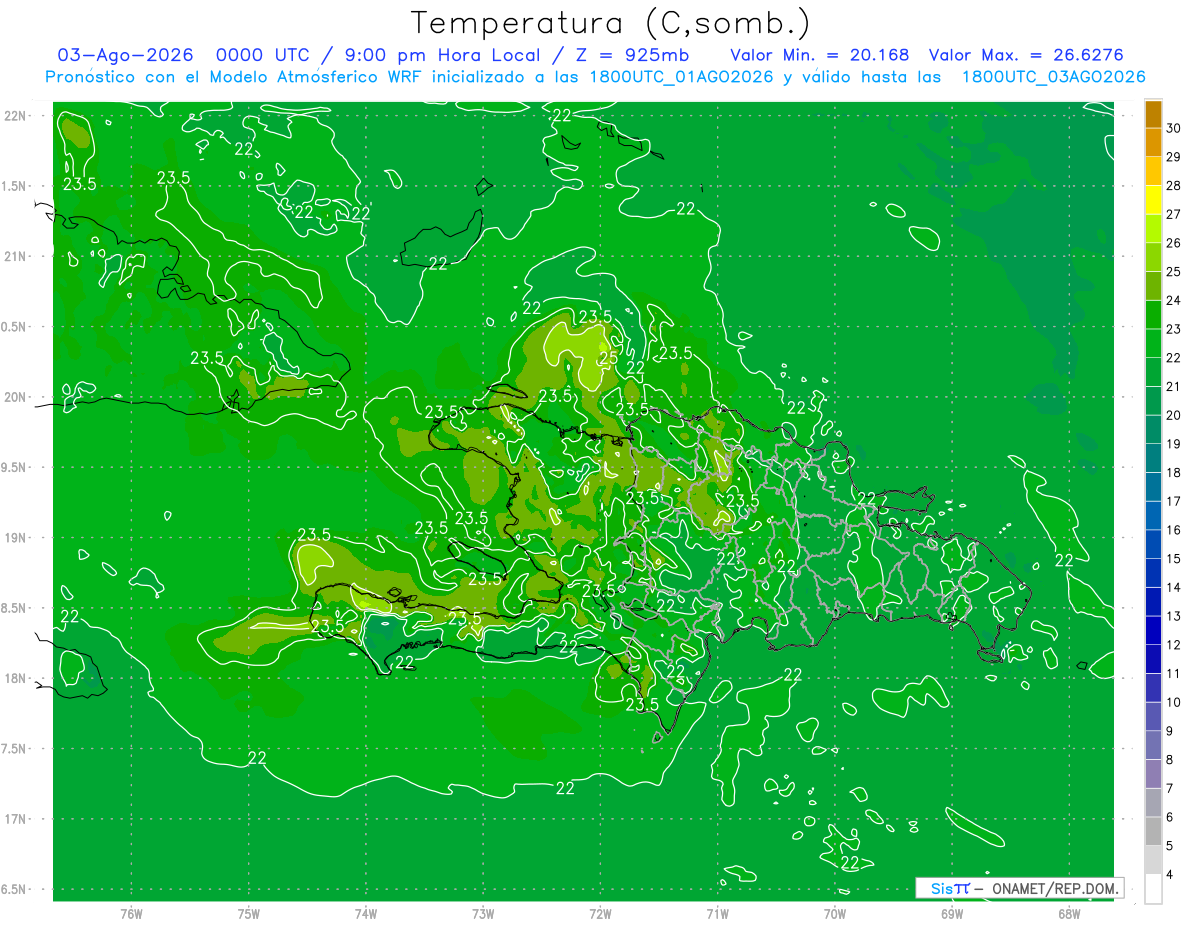Click the "10" value on color legend
Image resolution: width=1200 pixels, height=927 pixels.
click(1174, 703)
